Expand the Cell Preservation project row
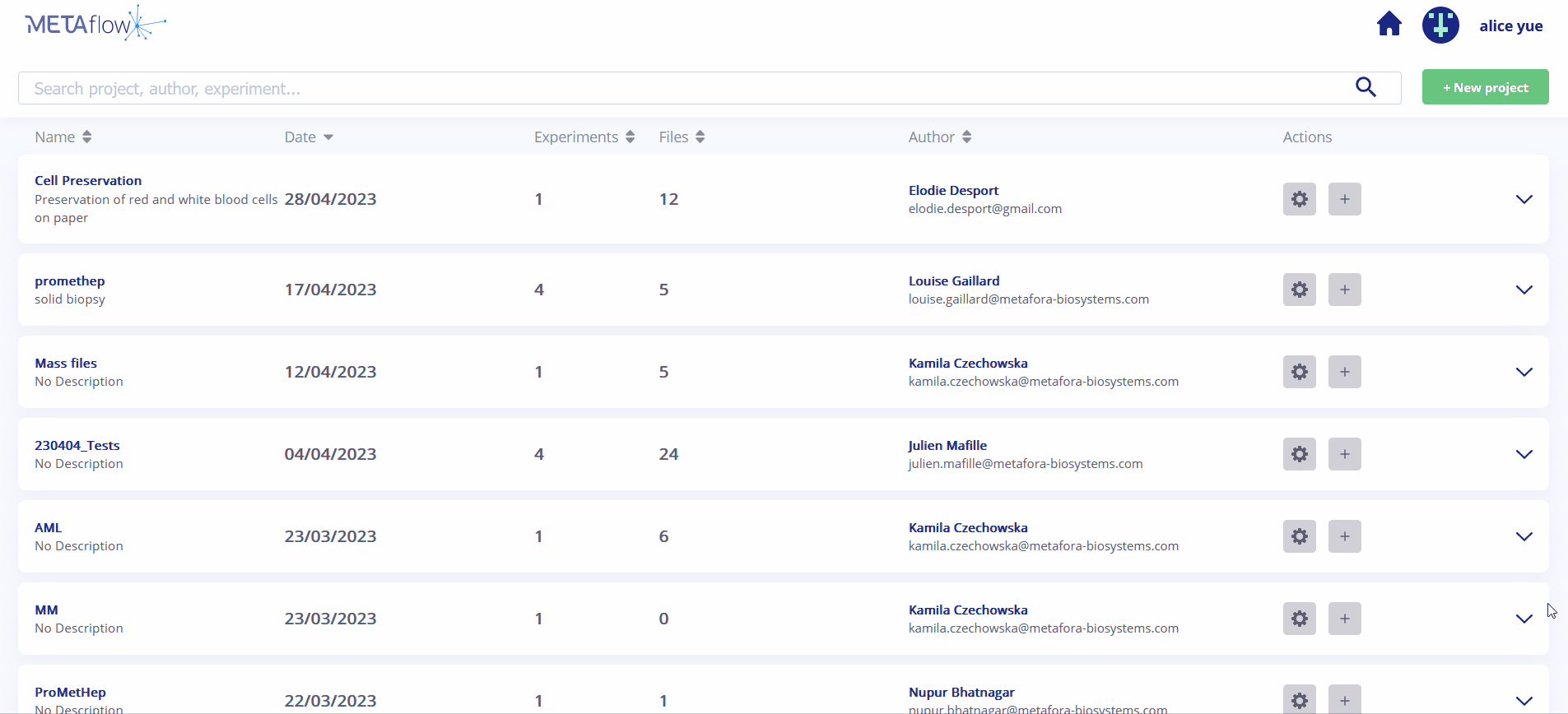The height and width of the screenshot is (714, 1568). click(1524, 199)
